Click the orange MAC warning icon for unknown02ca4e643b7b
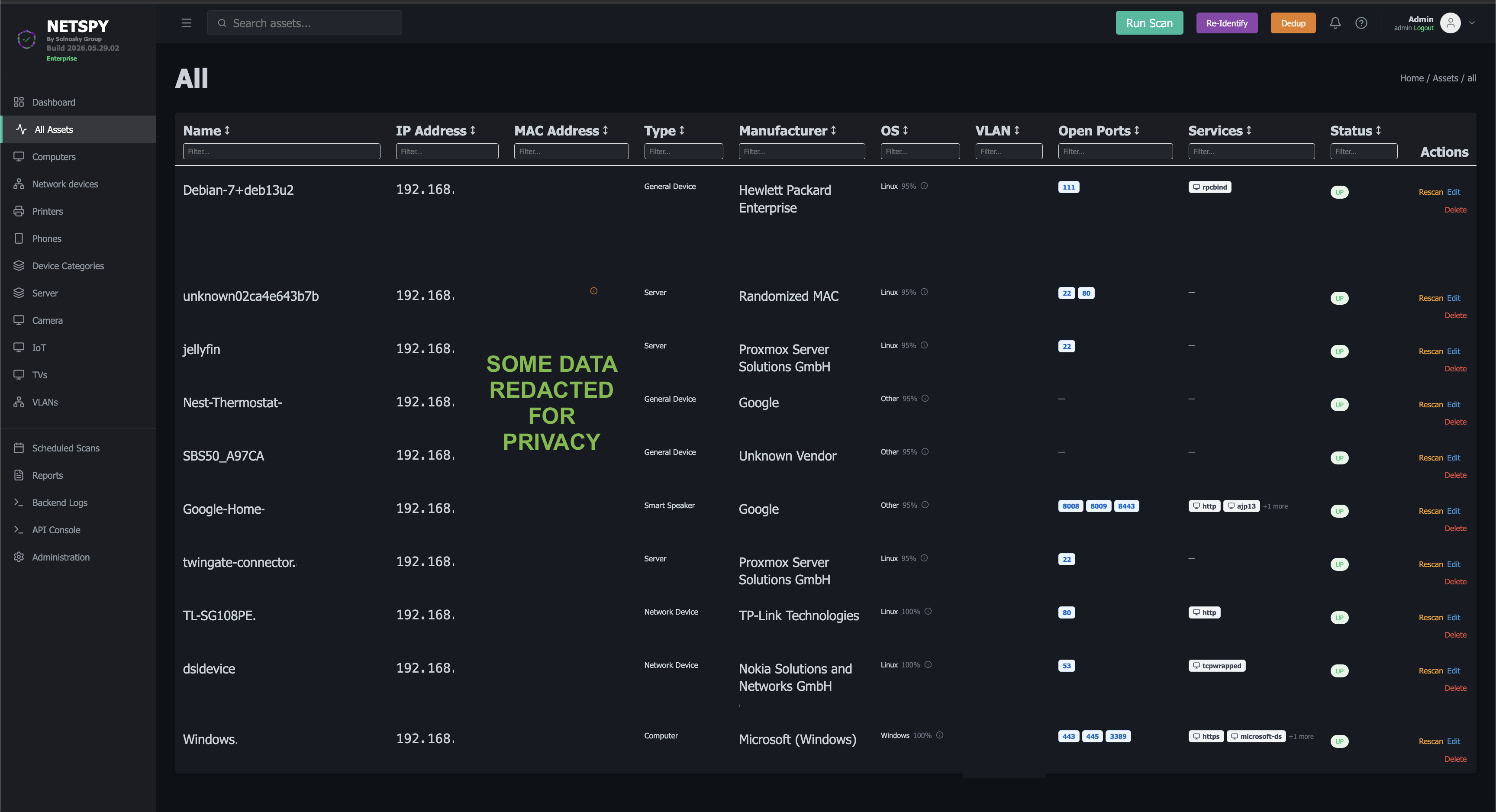Viewport: 1496px width, 812px height. pos(593,291)
